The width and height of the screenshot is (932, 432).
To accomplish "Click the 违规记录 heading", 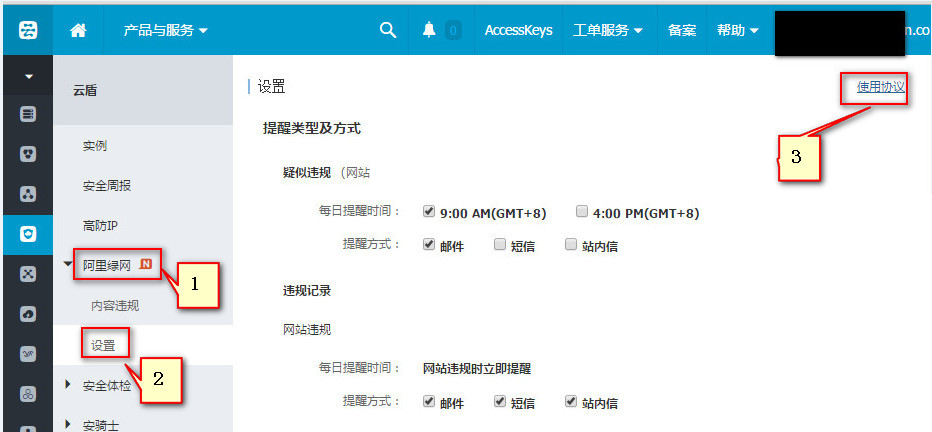I will 307,291.
